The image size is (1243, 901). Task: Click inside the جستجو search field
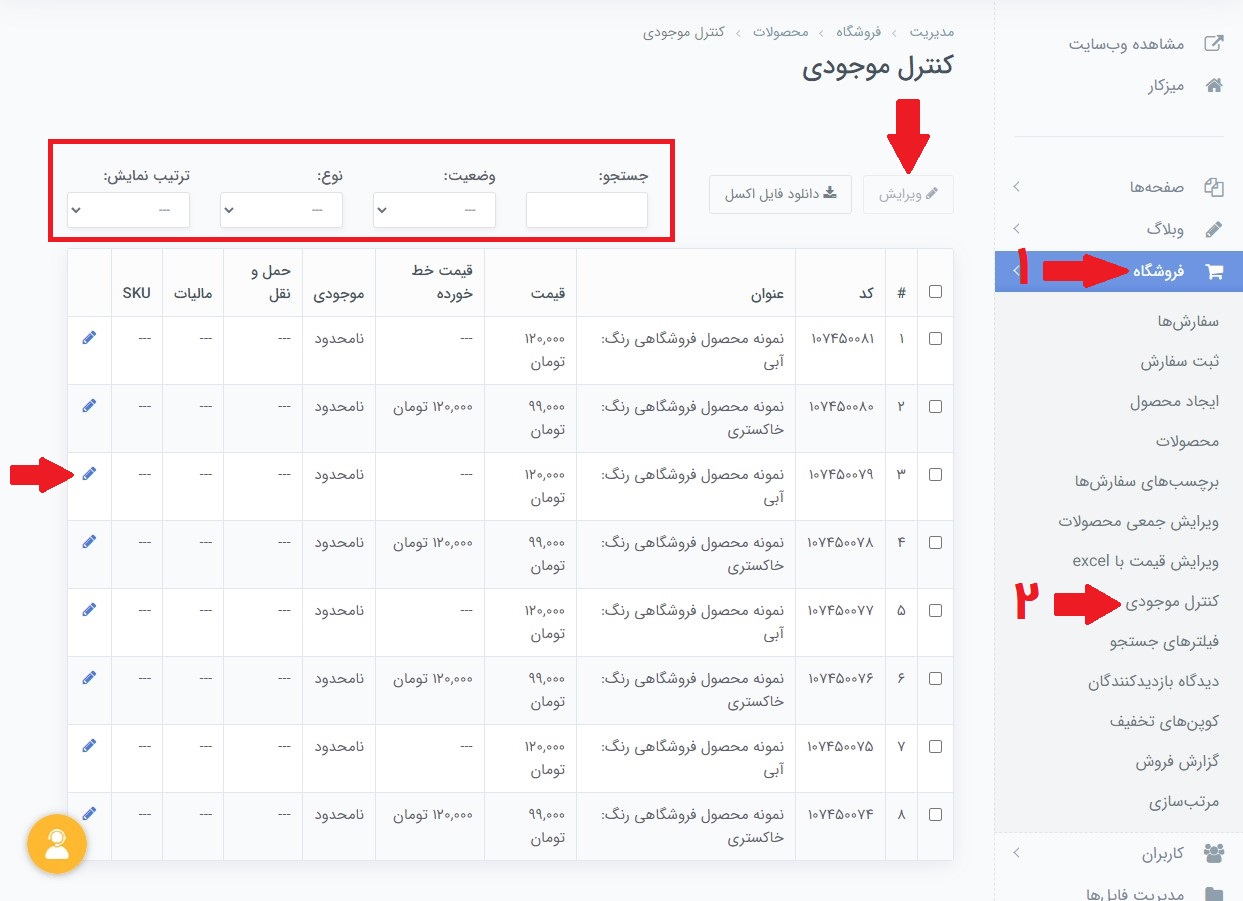coord(587,210)
